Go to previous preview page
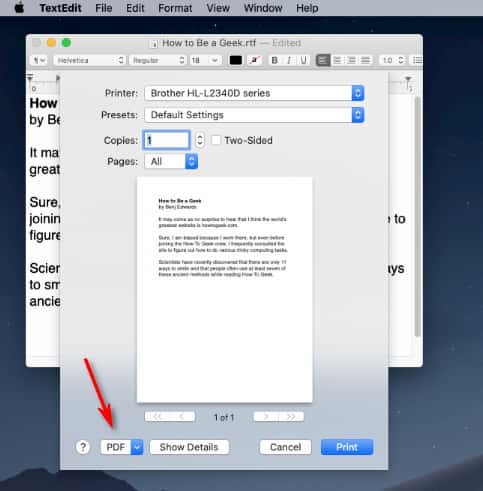Viewport: 483px width, 491px height. point(182,417)
